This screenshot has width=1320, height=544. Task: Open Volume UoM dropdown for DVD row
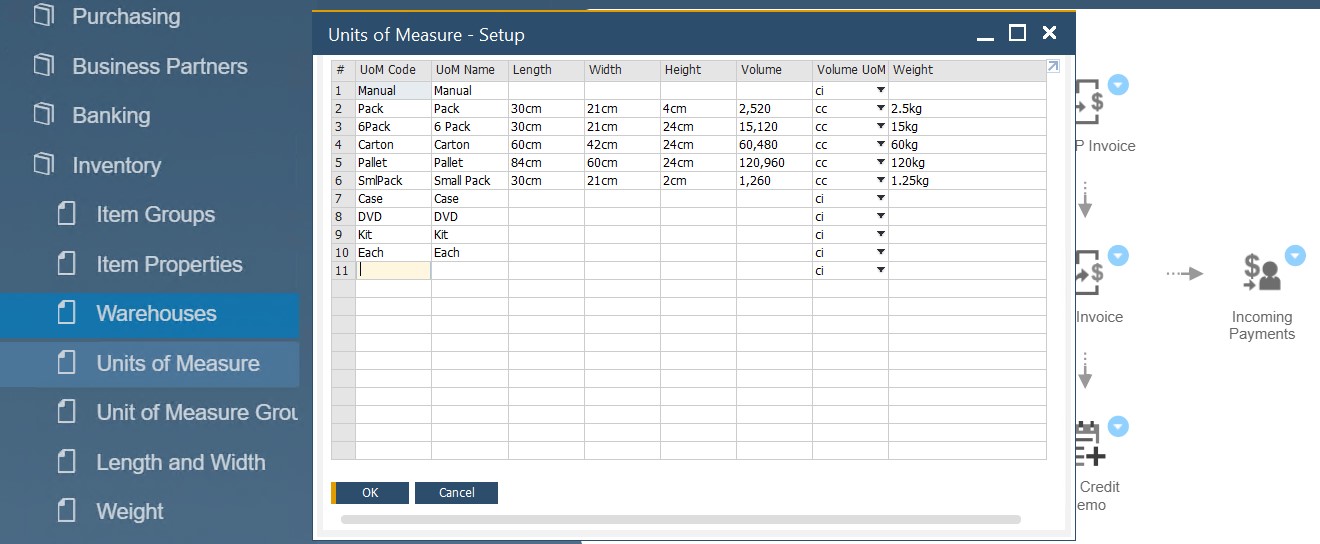coord(881,216)
